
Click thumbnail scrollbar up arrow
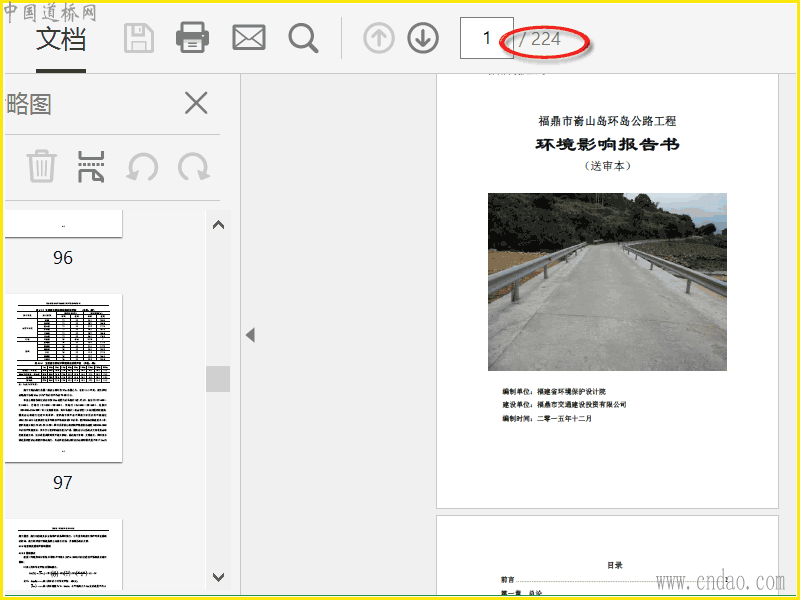(218, 225)
